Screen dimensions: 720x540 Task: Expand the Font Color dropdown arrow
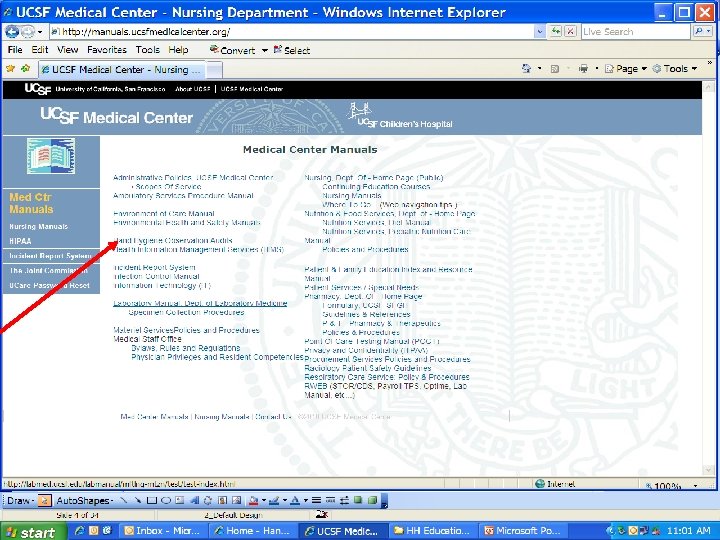click(x=305, y=501)
